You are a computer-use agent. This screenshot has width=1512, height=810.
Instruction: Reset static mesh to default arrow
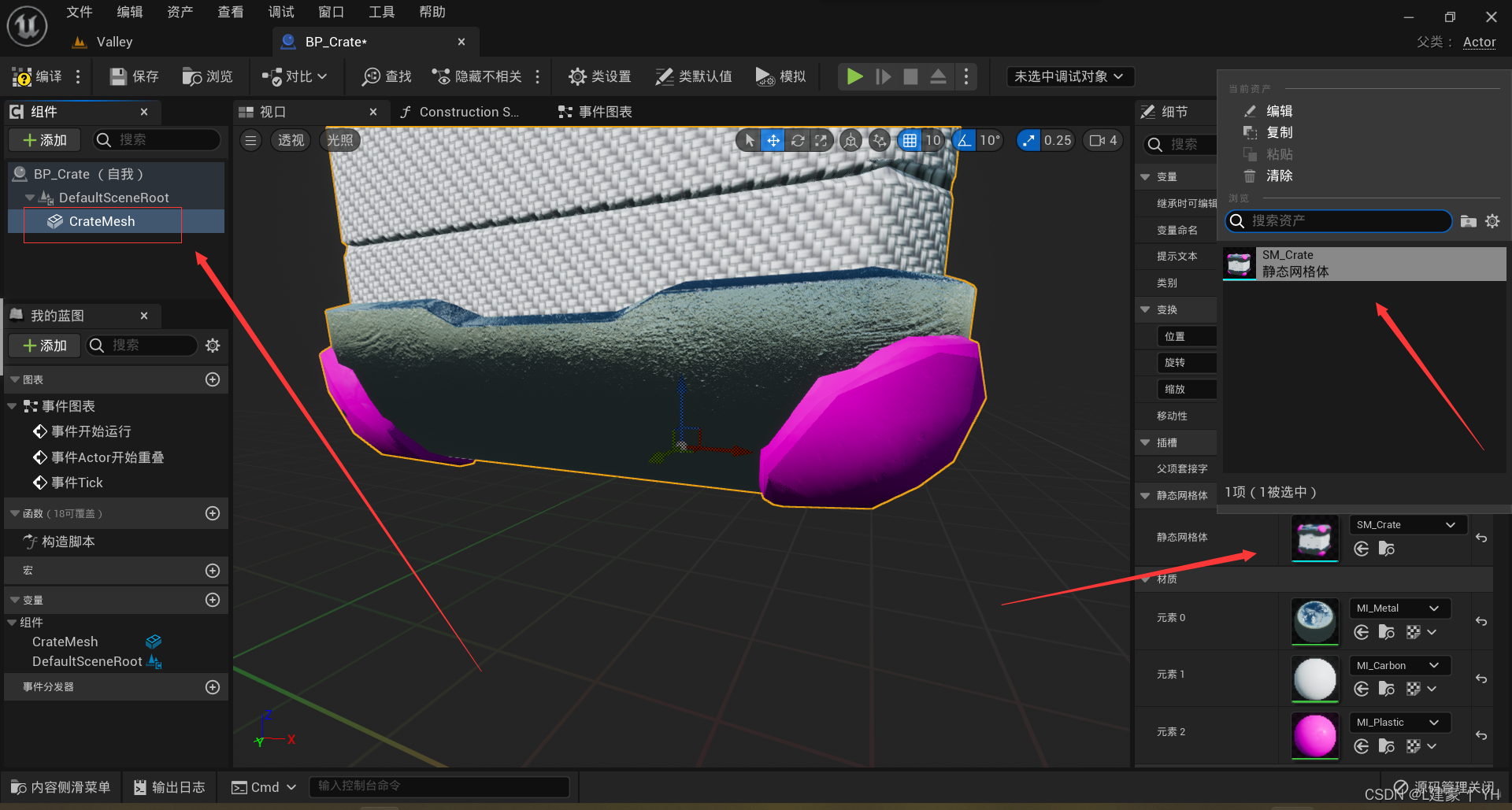(x=1481, y=538)
